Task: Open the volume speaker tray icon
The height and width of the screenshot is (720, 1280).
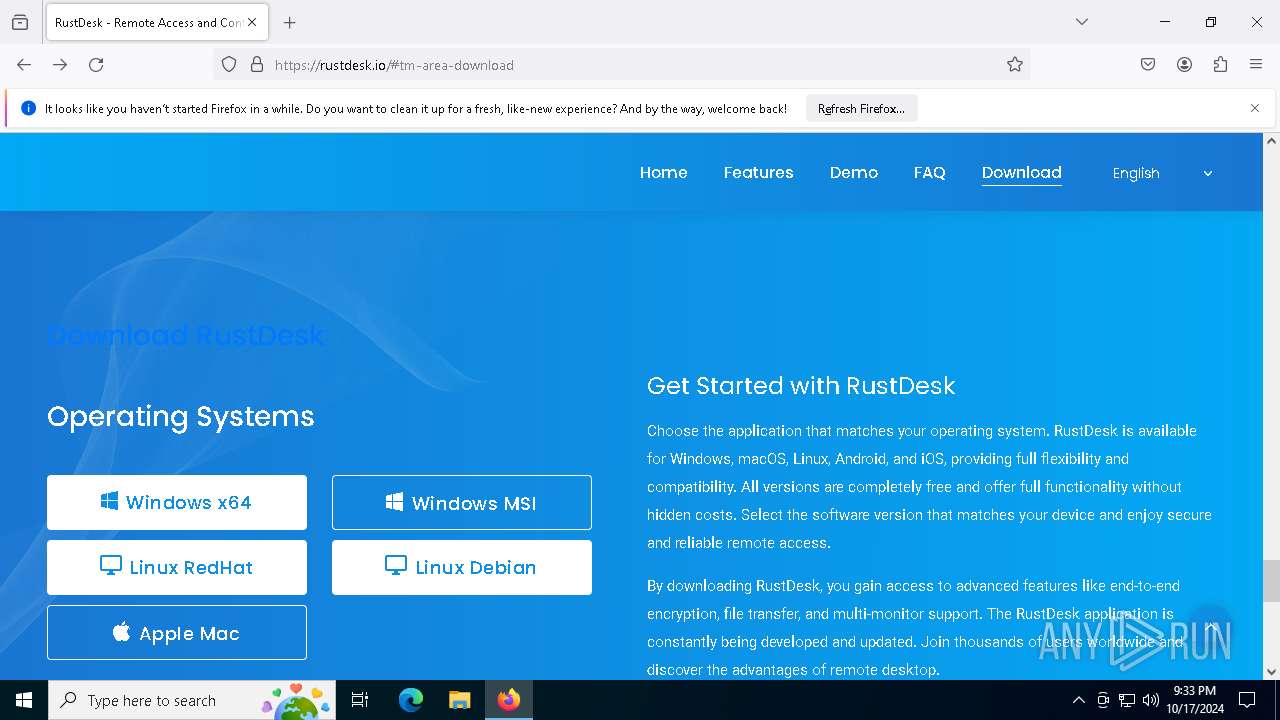Action: (x=1151, y=700)
